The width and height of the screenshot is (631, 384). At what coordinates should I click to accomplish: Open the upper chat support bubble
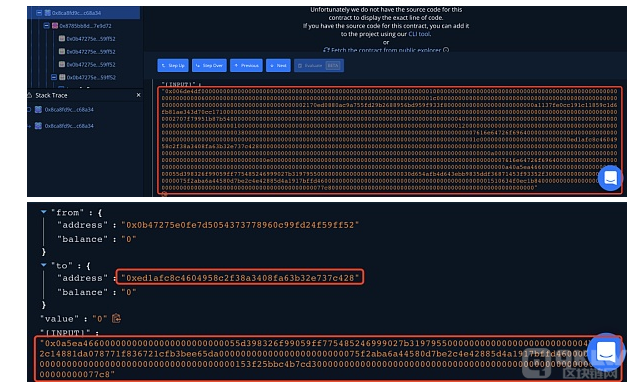click(x=610, y=178)
